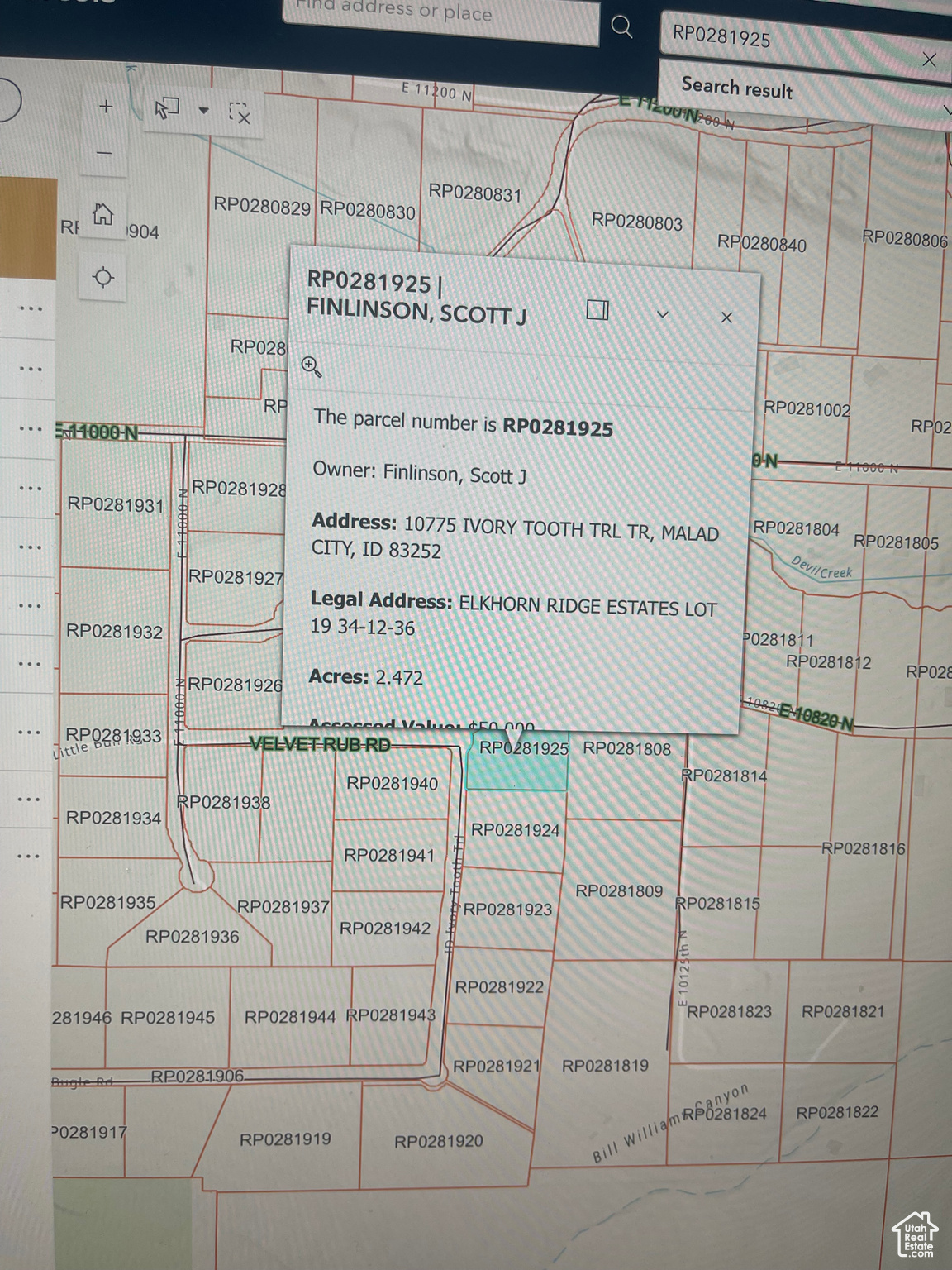This screenshot has height=1270, width=952.
Task: Click the Find address or place field
Action: pyautogui.click(x=440, y=18)
